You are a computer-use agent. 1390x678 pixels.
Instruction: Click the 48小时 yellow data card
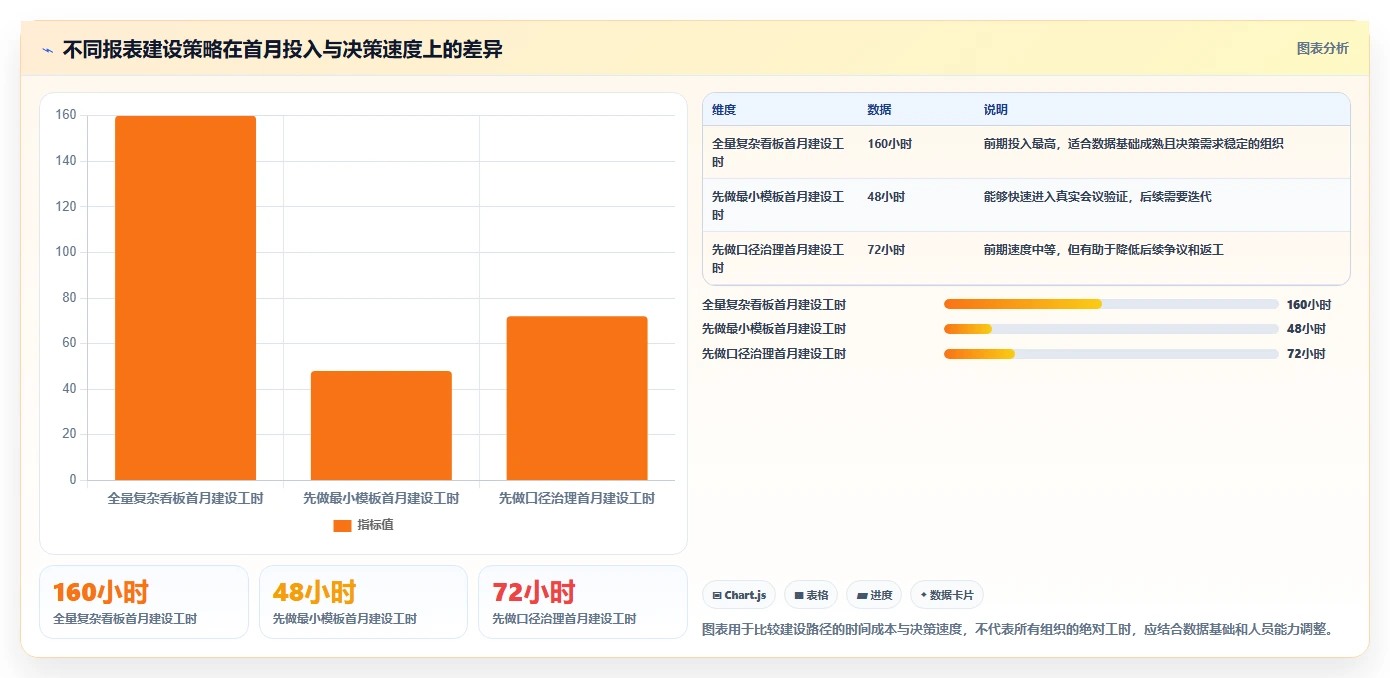pos(363,602)
